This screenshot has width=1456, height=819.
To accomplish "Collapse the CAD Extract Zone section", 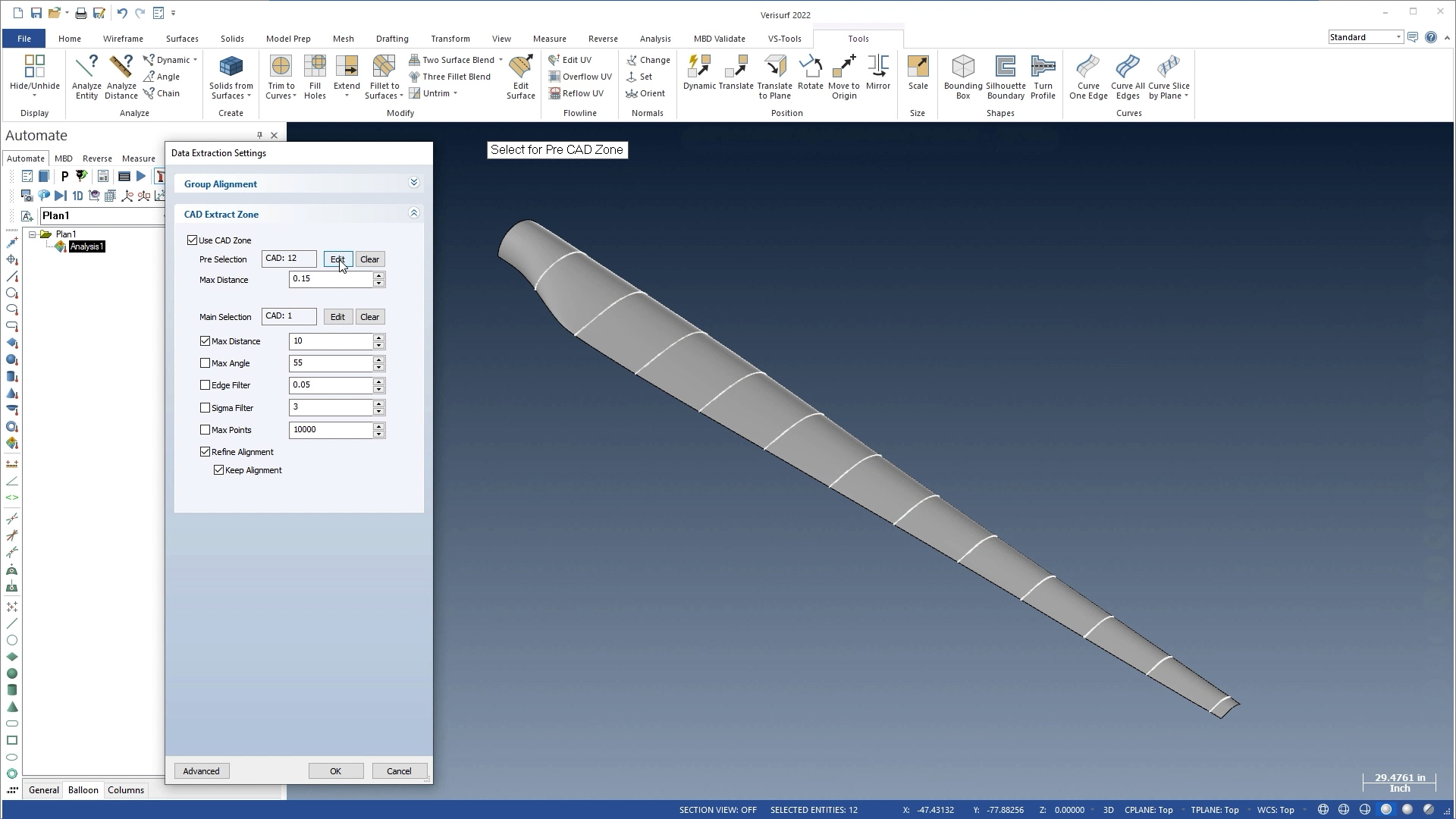I will tap(414, 213).
